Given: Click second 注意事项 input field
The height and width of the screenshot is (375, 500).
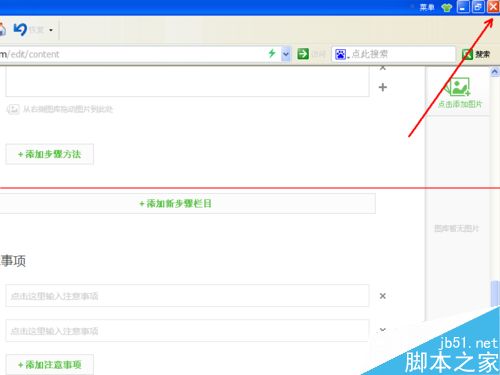Looking at the screenshot, I should pos(187,331).
